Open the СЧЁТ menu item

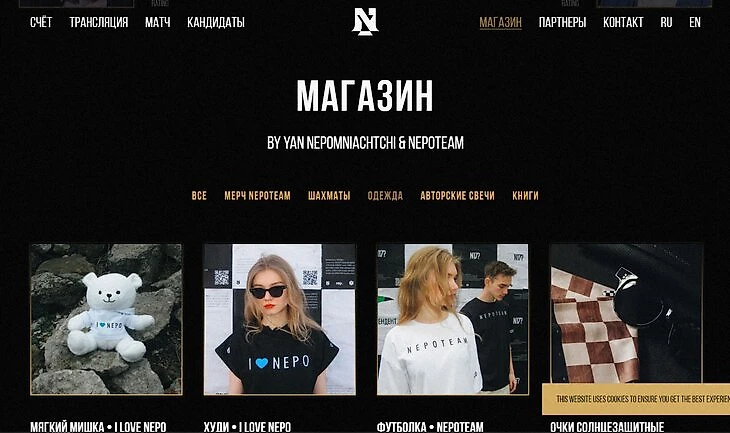(x=41, y=22)
